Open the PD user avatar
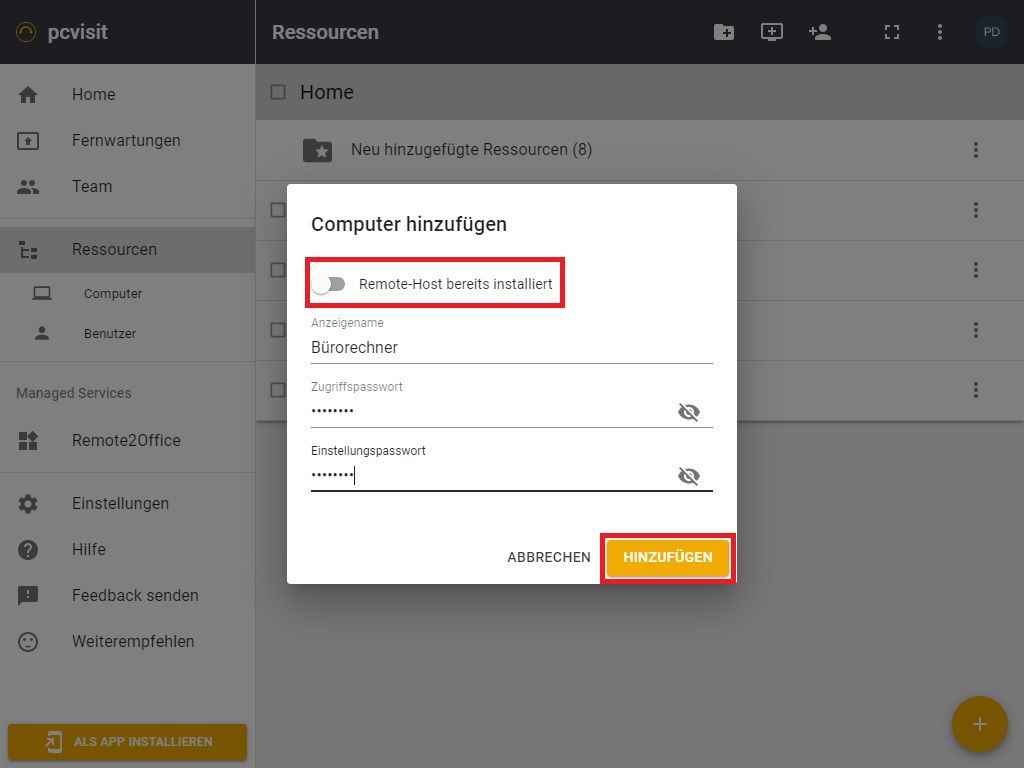This screenshot has height=768, width=1024. (x=991, y=32)
